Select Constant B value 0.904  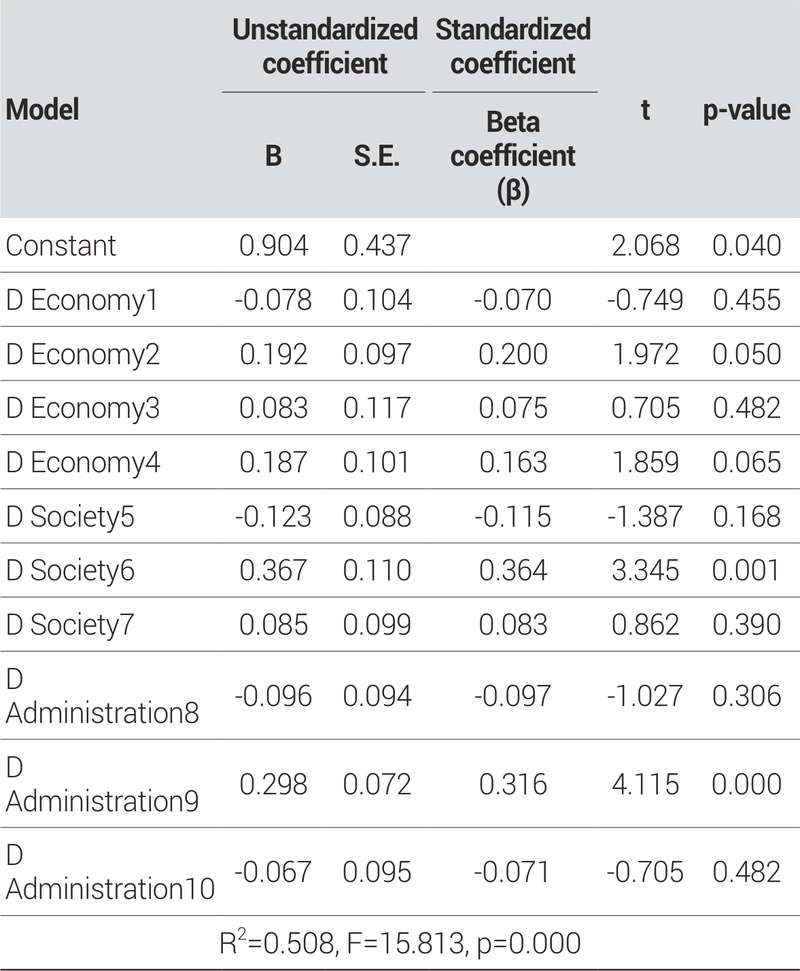(274, 245)
